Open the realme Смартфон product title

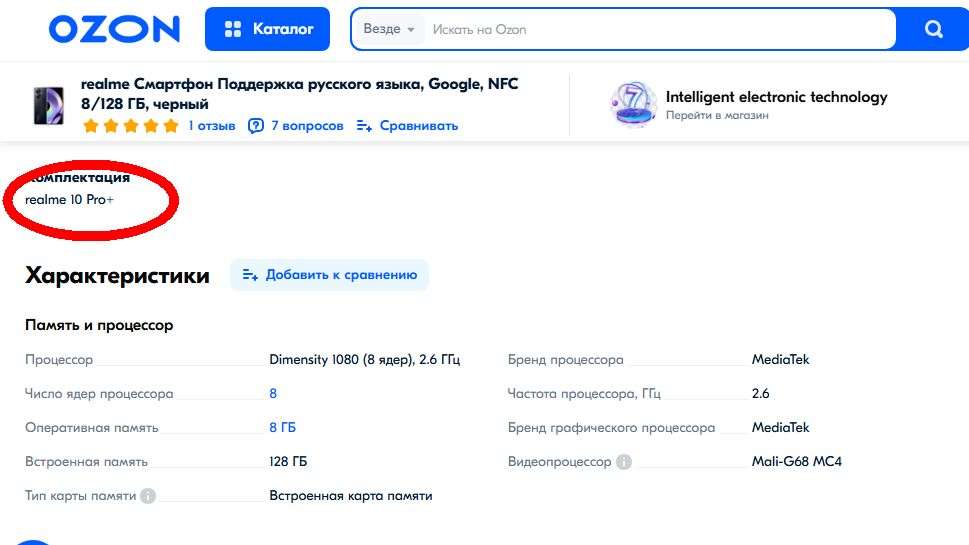300,93
